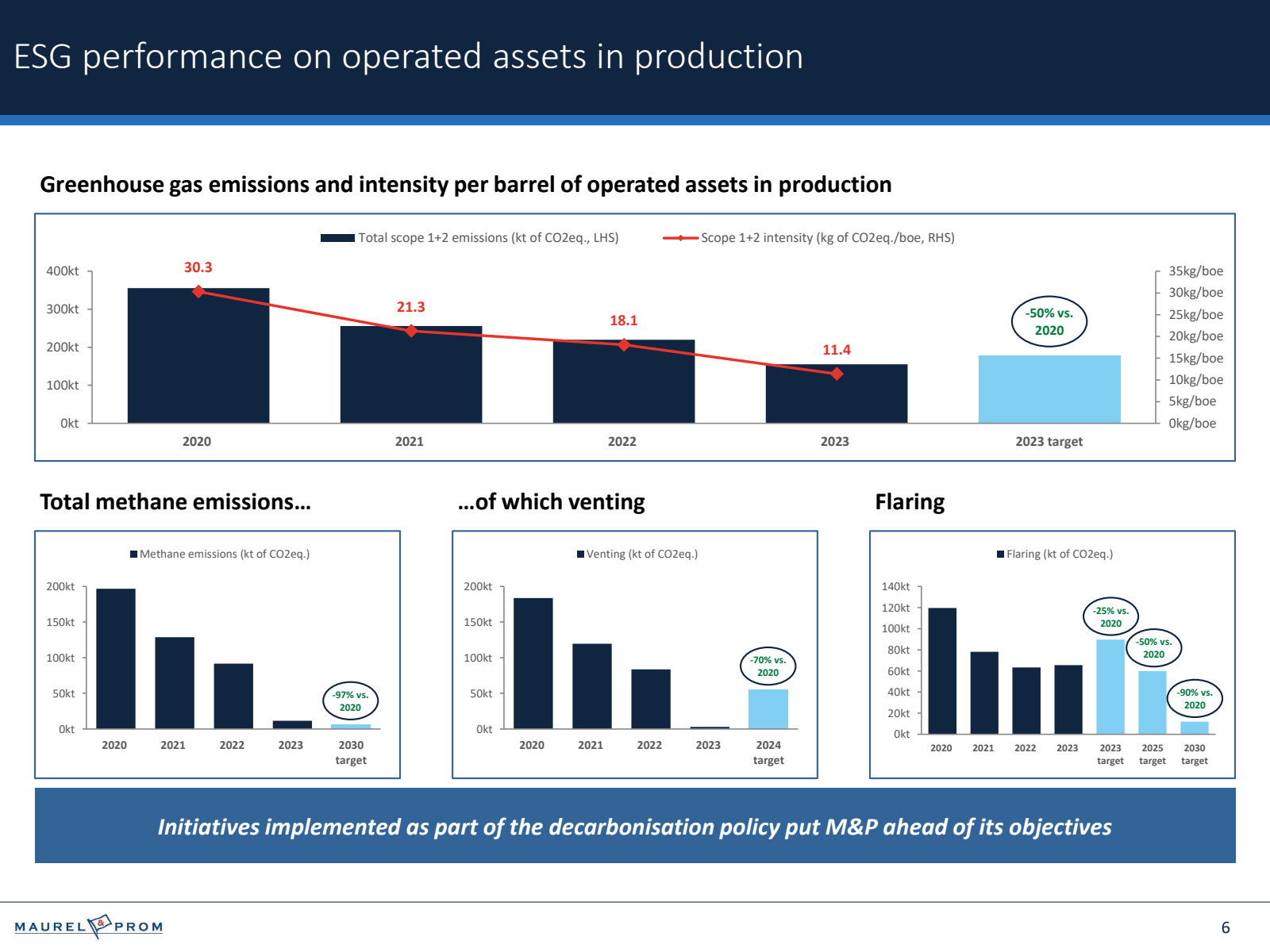This screenshot has width=1270, height=952.
Task: Click the 'Total methane emissions...' heading
Action: tap(175, 501)
